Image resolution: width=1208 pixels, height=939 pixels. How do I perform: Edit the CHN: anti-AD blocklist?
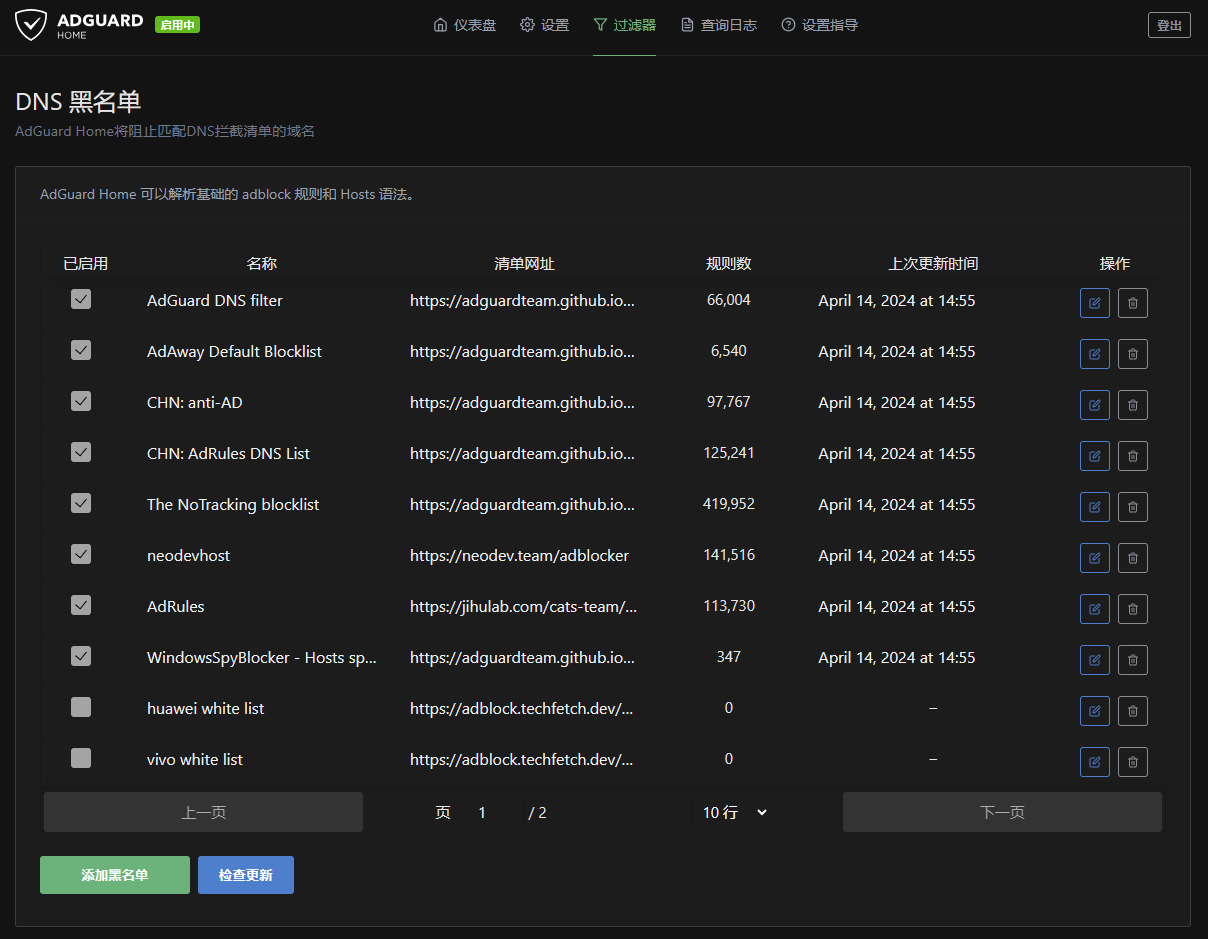1094,405
